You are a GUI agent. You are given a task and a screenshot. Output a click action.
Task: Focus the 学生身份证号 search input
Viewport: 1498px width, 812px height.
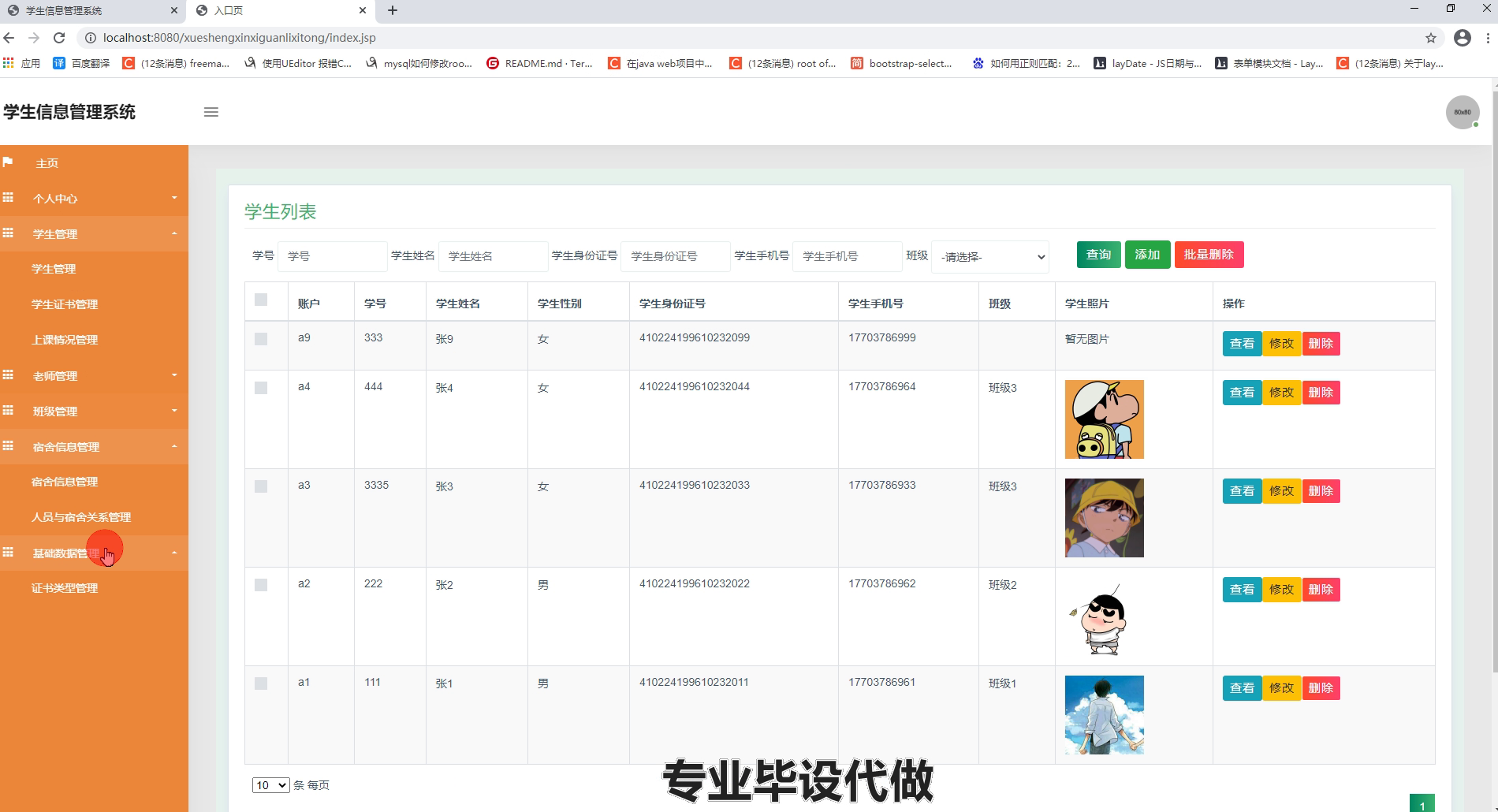coord(676,256)
